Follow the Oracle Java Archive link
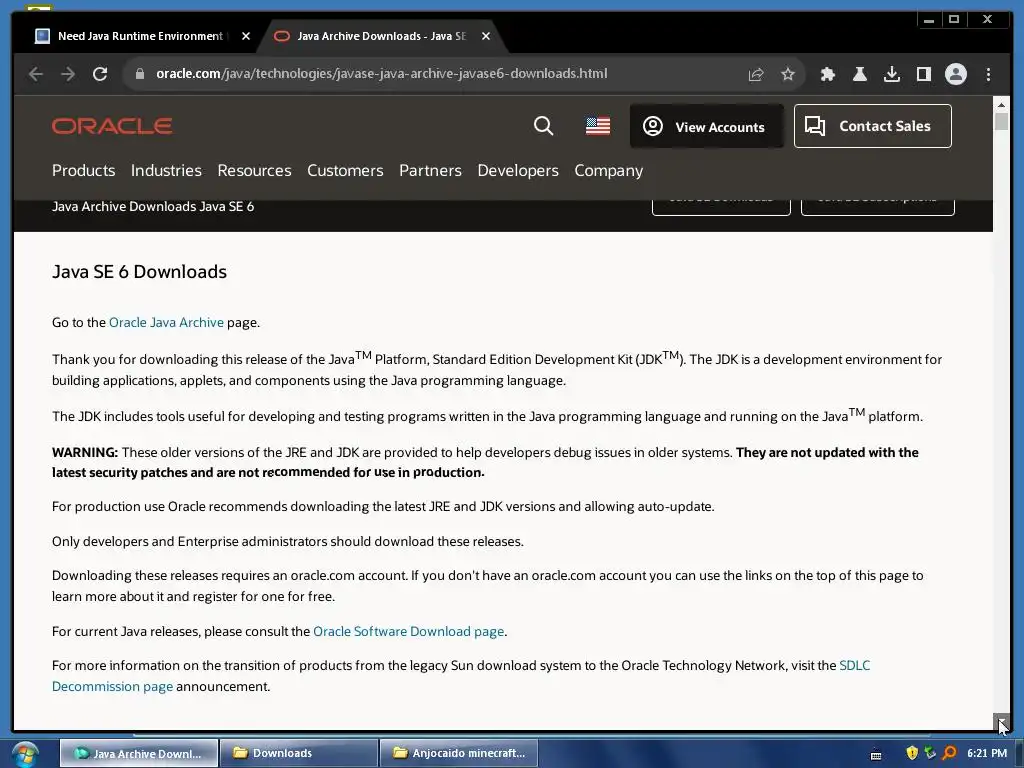Image resolution: width=1024 pixels, height=768 pixels. tap(166, 323)
